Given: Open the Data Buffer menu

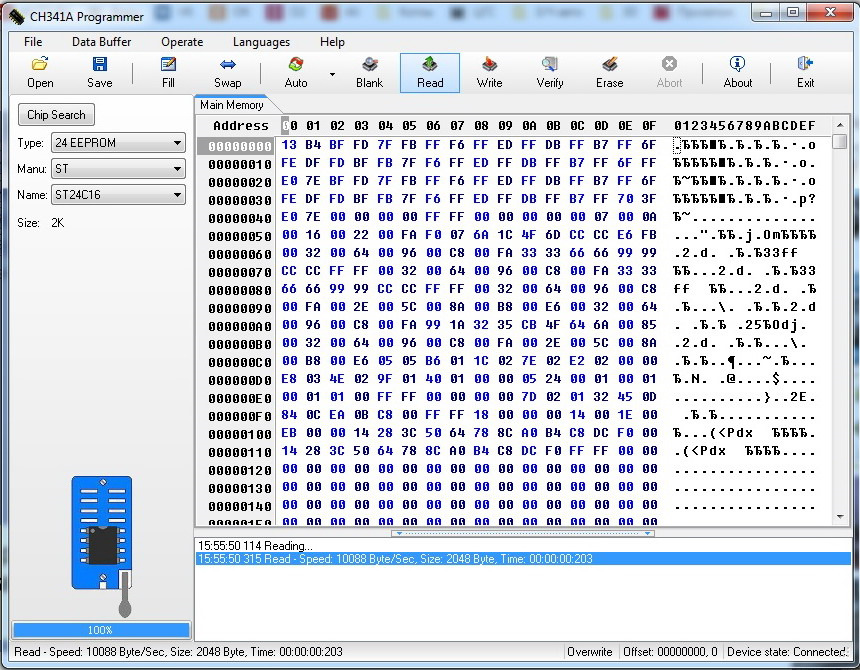Looking at the screenshot, I should 101,42.
